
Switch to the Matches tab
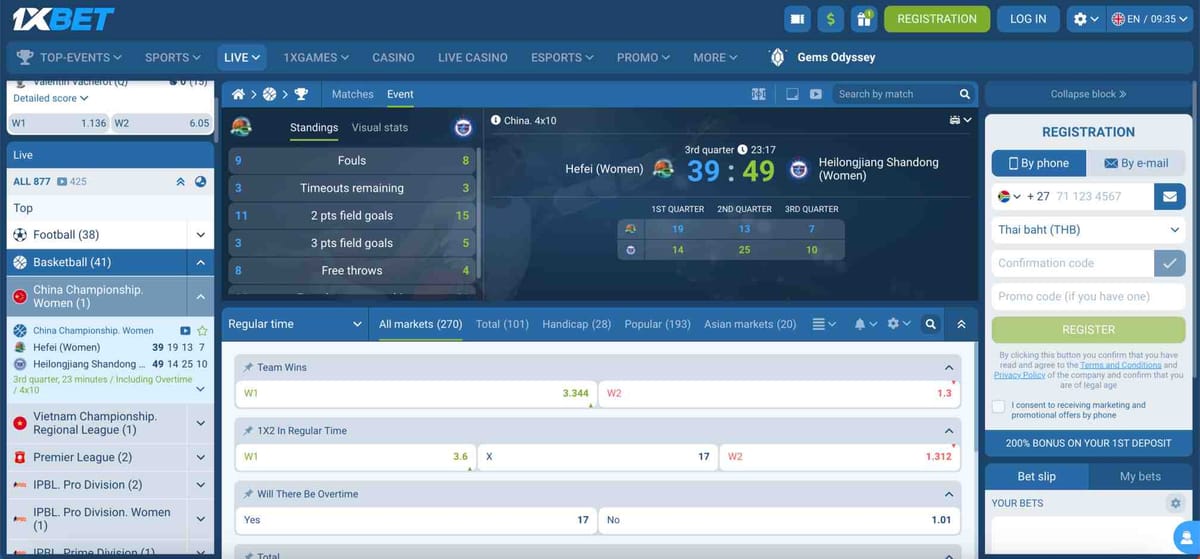(x=352, y=94)
